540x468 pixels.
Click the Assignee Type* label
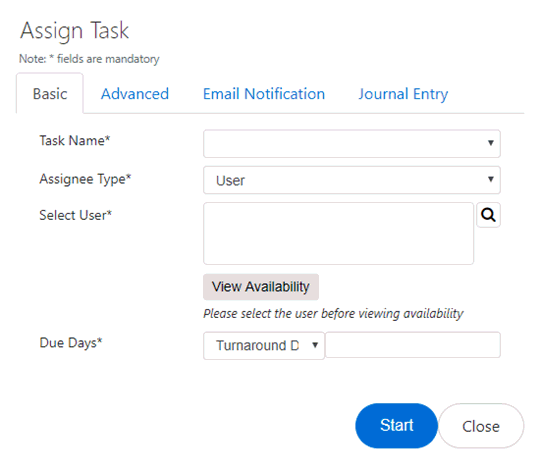(85, 179)
